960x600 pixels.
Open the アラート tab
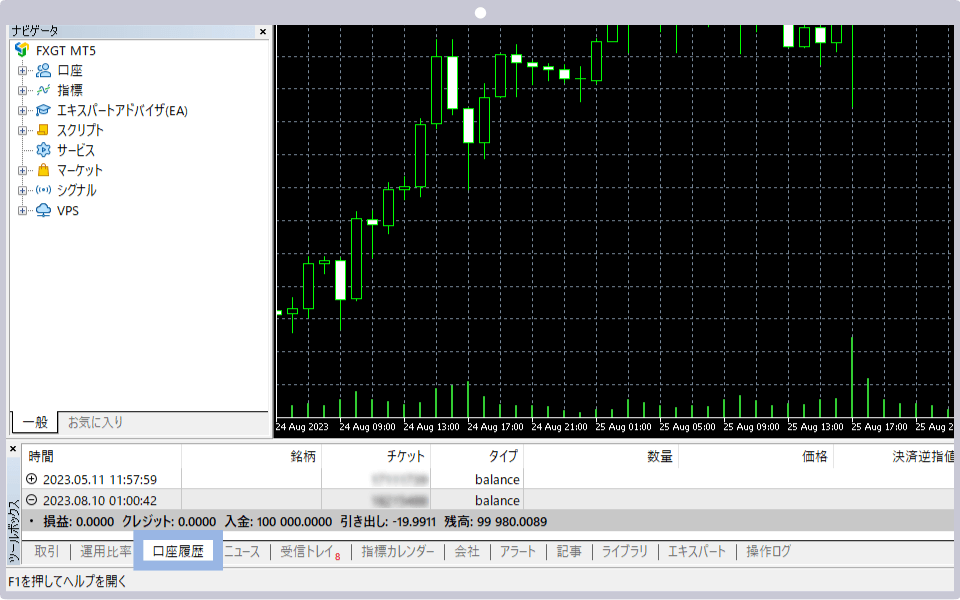(518, 551)
